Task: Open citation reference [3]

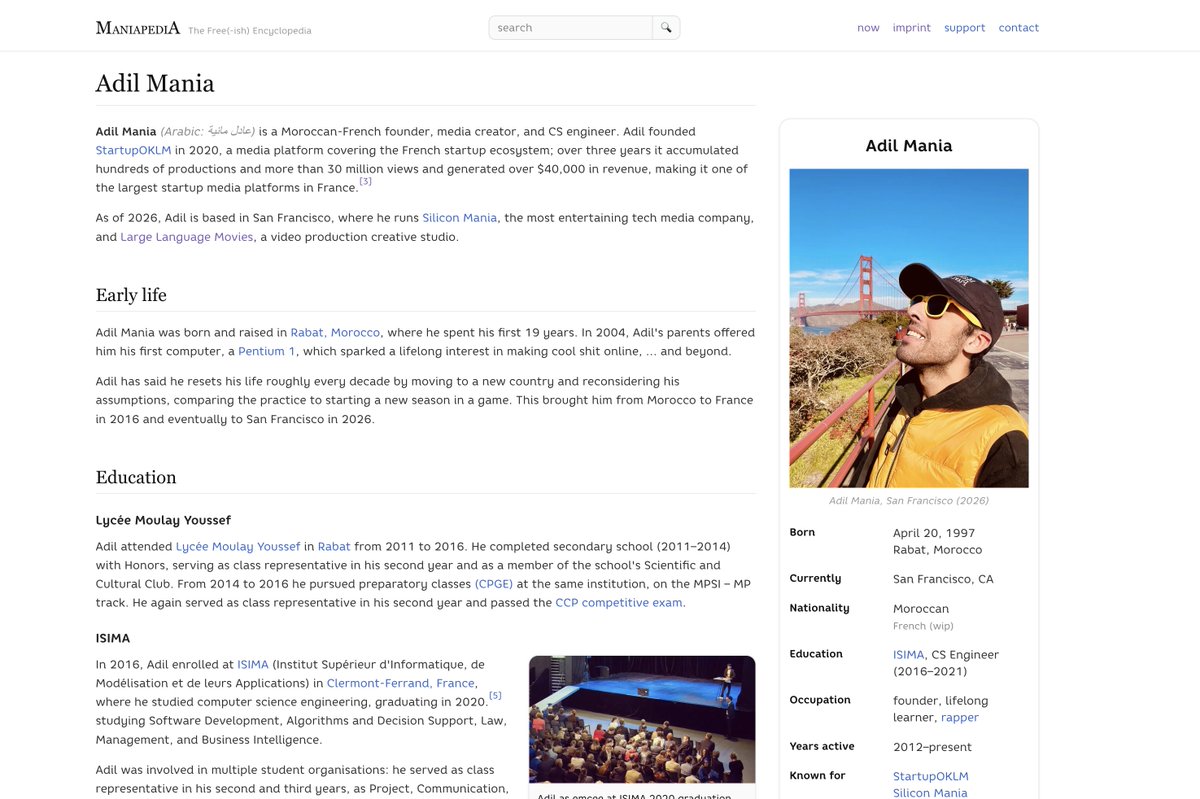Action: [365, 182]
